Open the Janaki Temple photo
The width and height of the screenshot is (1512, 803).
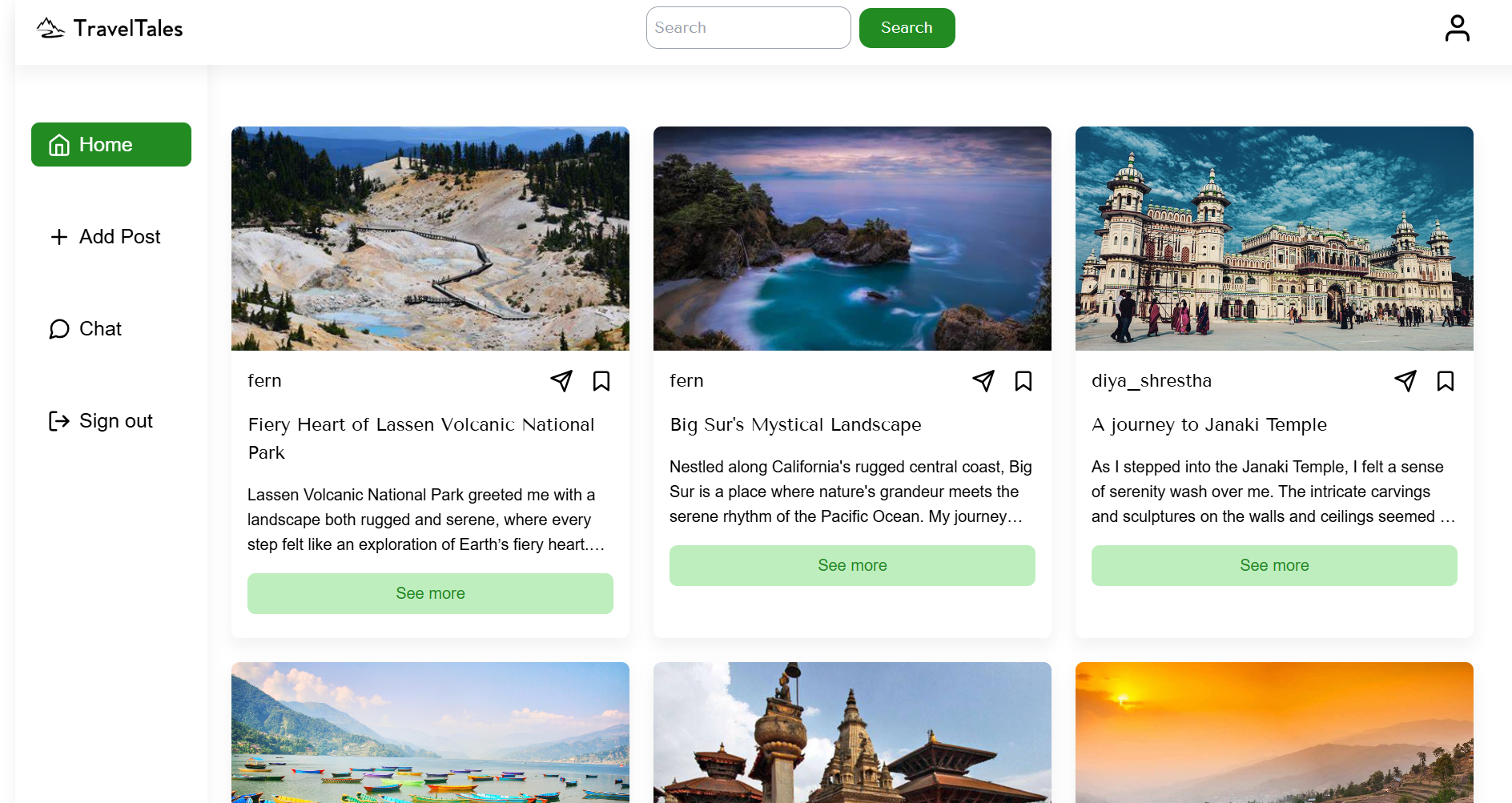tap(1274, 239)
